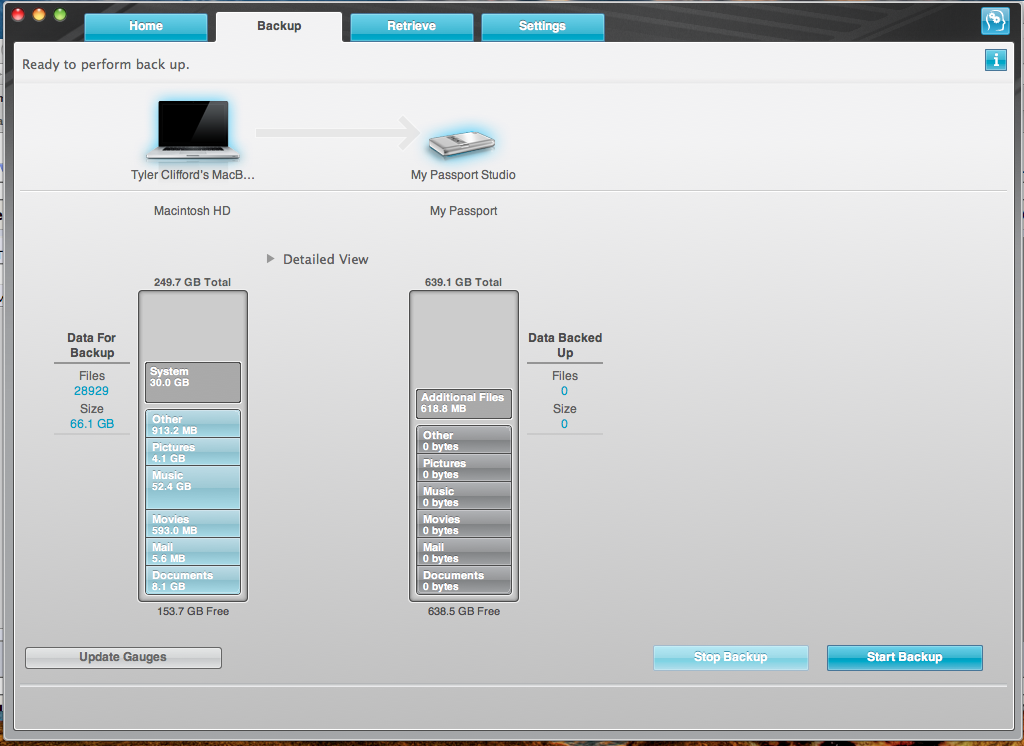
Task: Select the My Passport Studio drive icon
Action: 461,143
